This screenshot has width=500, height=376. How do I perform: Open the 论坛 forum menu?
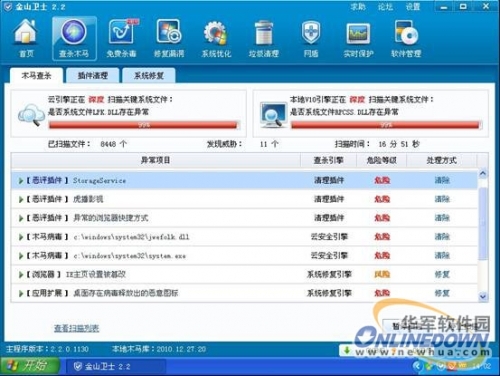coord(385,7)
